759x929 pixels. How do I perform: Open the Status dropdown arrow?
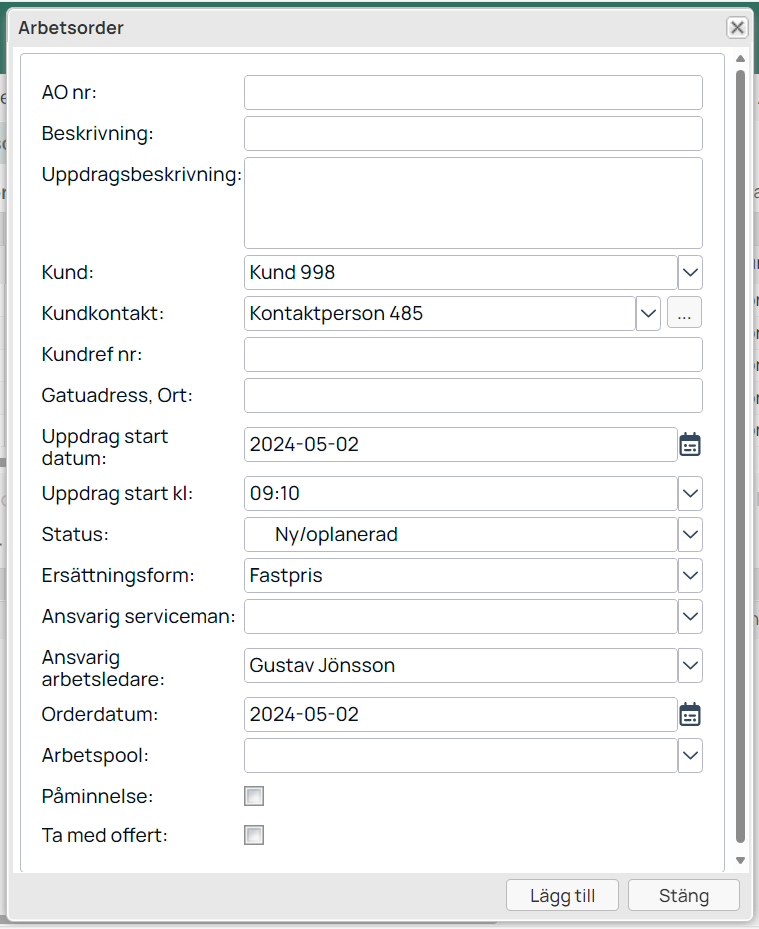690,534
